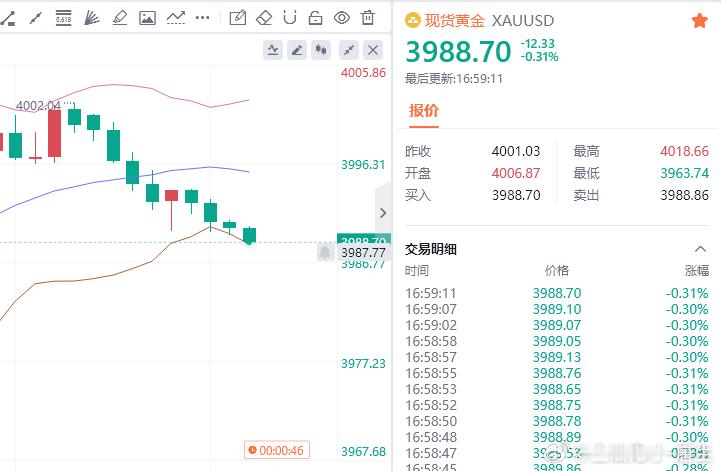This screenshot has width=721, height=471.
Task: Select the line segment drawing tool
Action: point(35,18)
